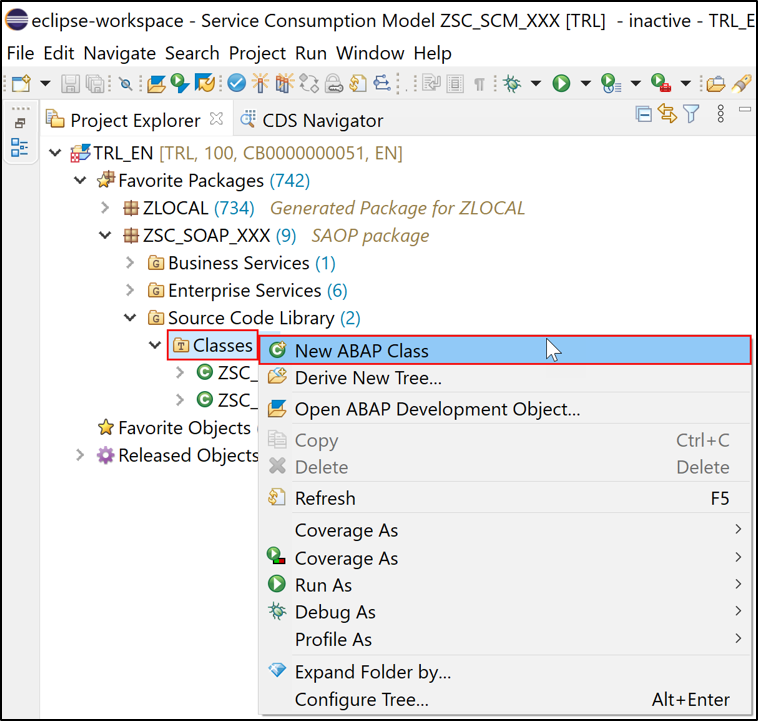This screenshot has height=721, width=758.
Task: Click the Run ABAP Development Object toolbar icon
Action: click(x=179, y=83)
